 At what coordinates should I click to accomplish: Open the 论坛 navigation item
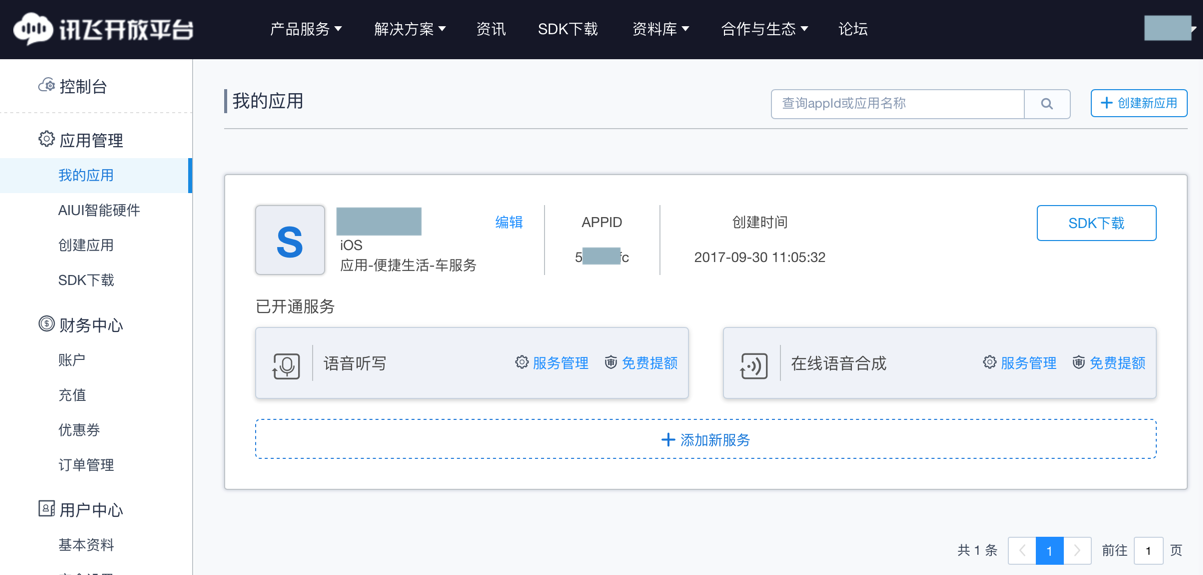(x=853, y=29)
